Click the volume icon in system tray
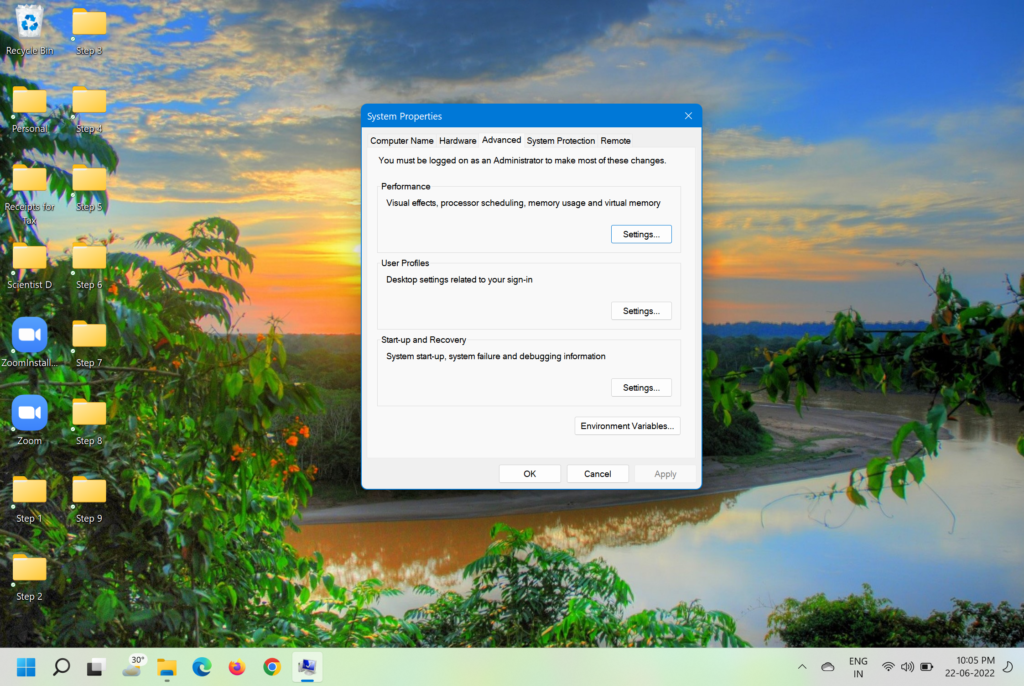1024x686 pixels. 907,667
